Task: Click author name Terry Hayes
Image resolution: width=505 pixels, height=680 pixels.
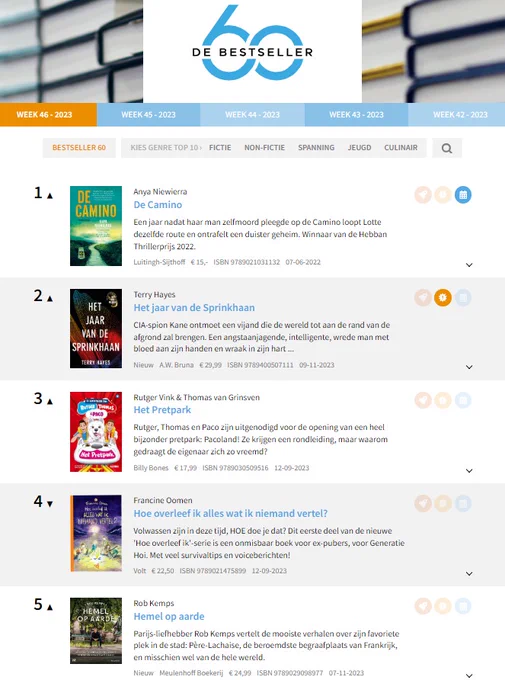Action: [154, 294]
